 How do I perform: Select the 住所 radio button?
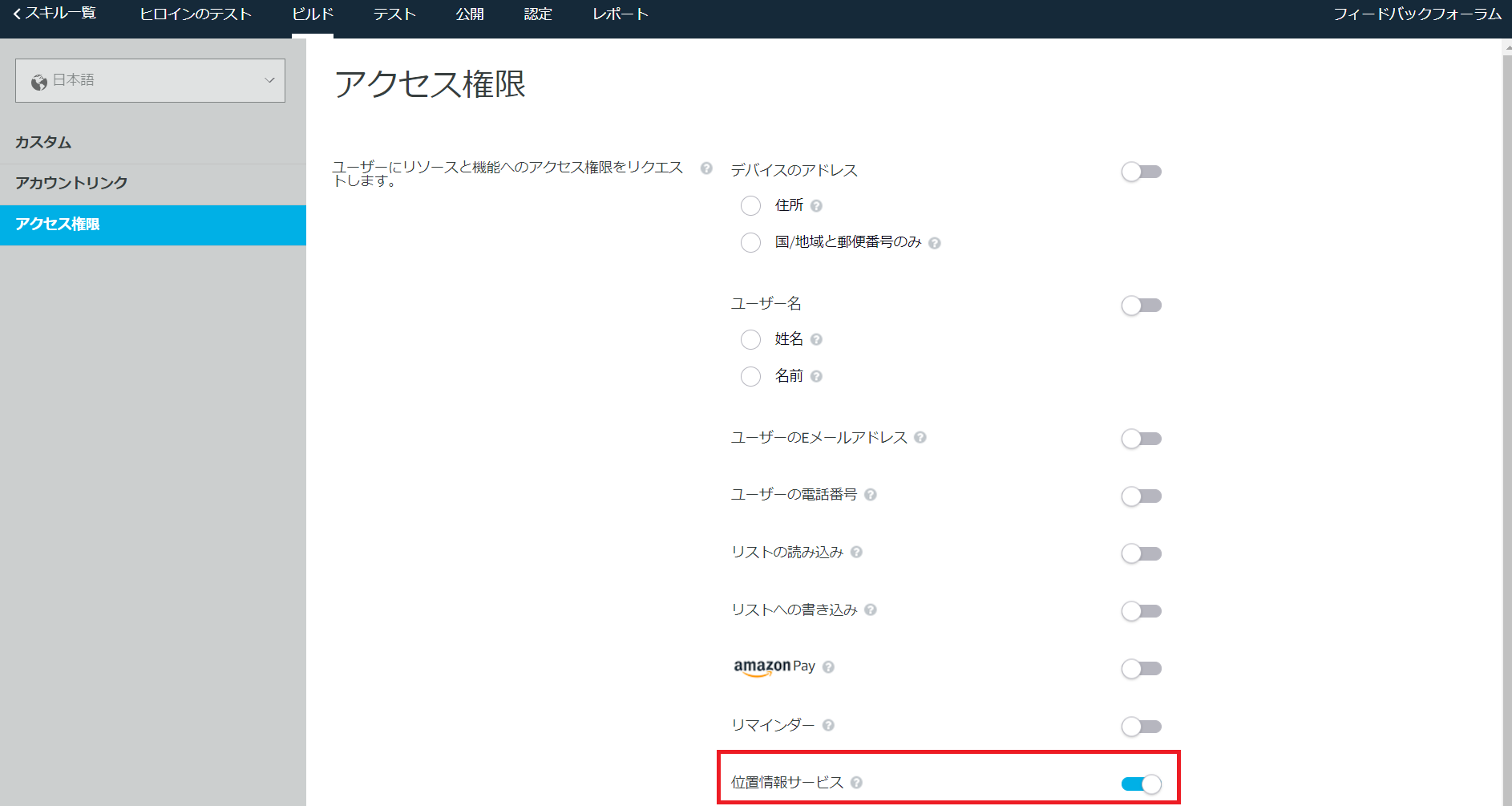click(x=750, y=205)
